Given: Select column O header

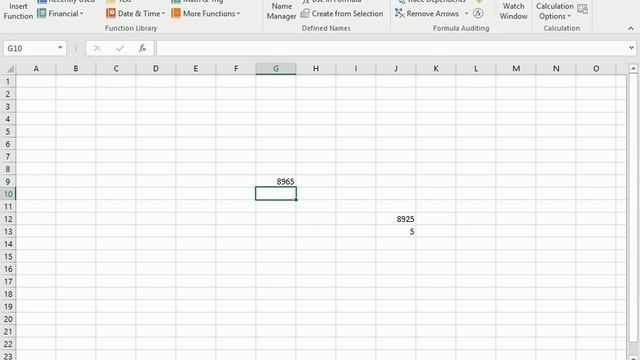Looking at the screenshot, I should pos(596,69).
